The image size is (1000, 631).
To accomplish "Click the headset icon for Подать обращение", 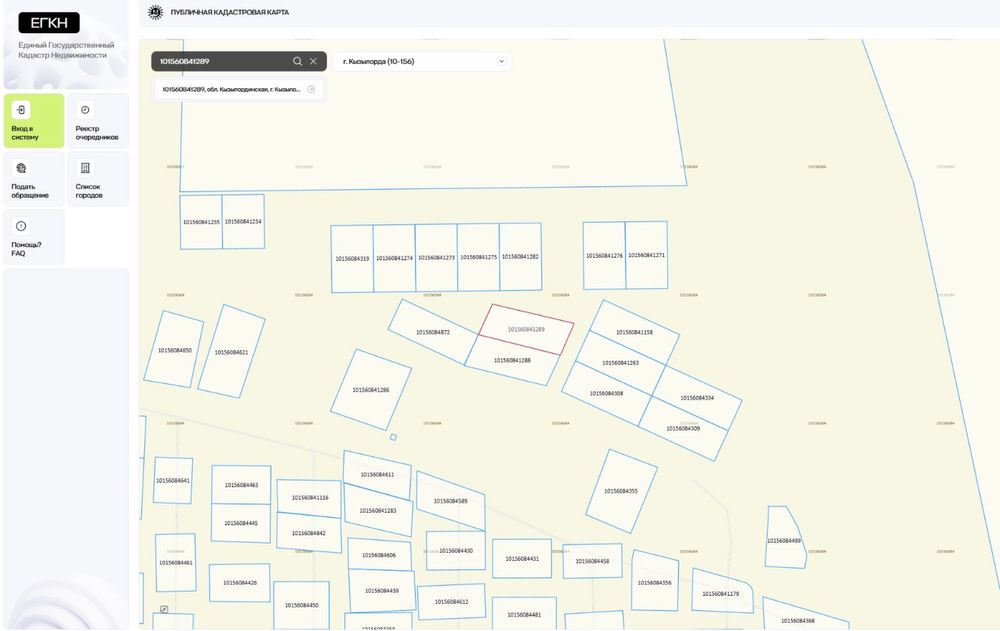I will click(21, 168).
